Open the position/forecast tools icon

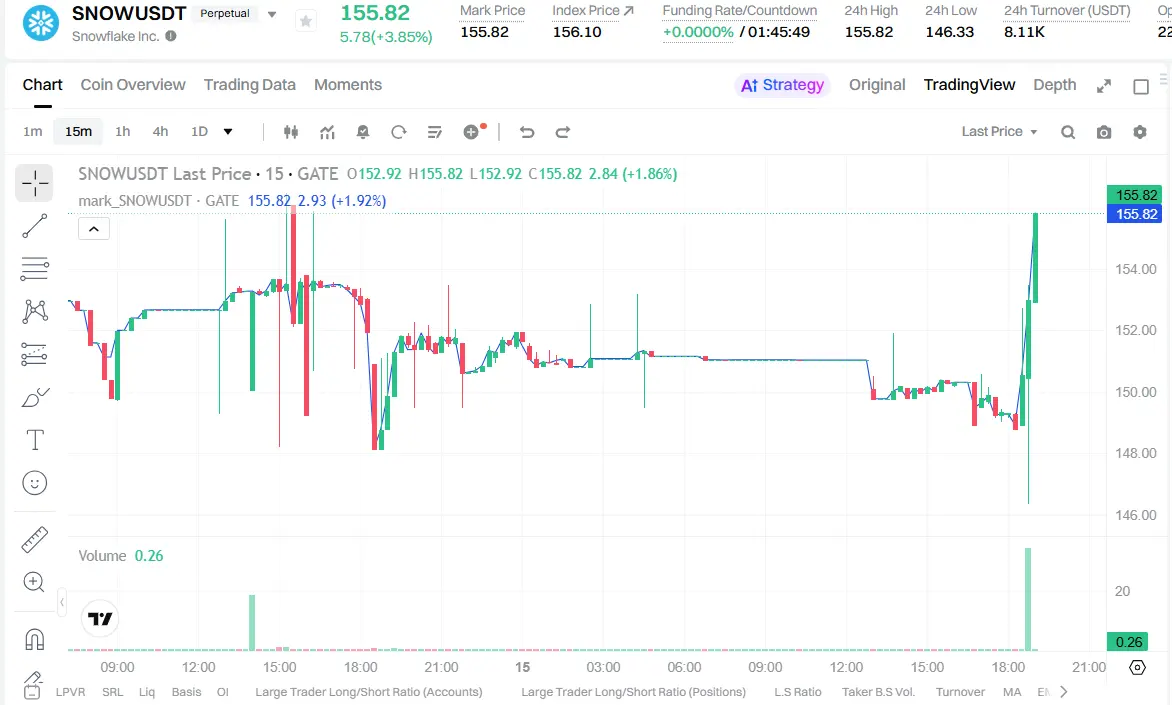[34, 354]
